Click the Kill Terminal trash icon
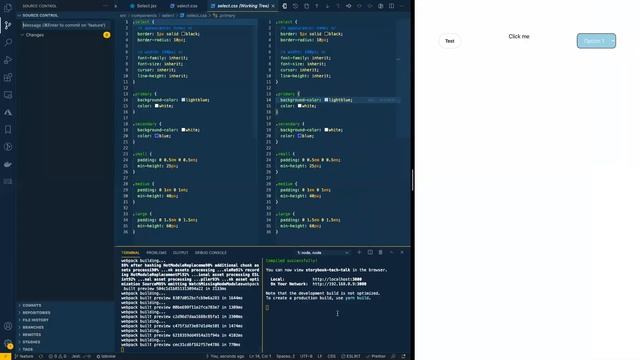Viewport: 640px width, 360px height. click(380, 253)
